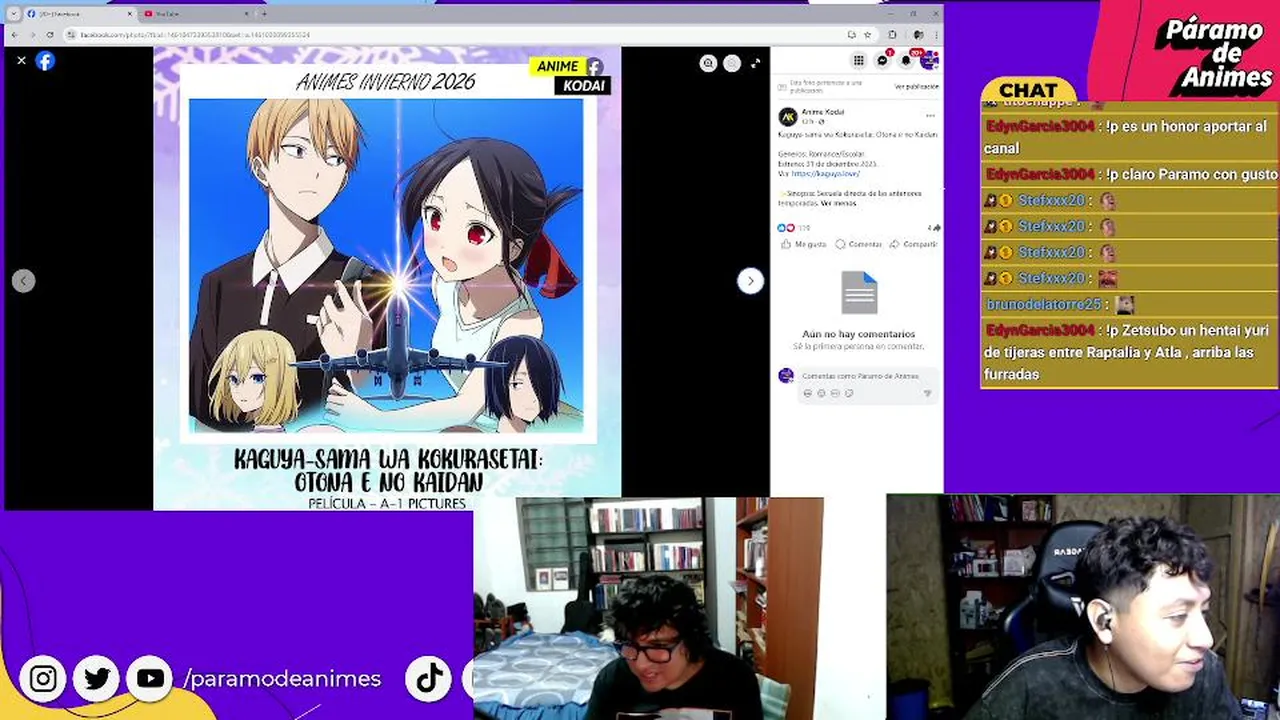This screenshot has height=720, width=1280.
Task: Open emoji picker in comment box
Action: pos(822,393)
